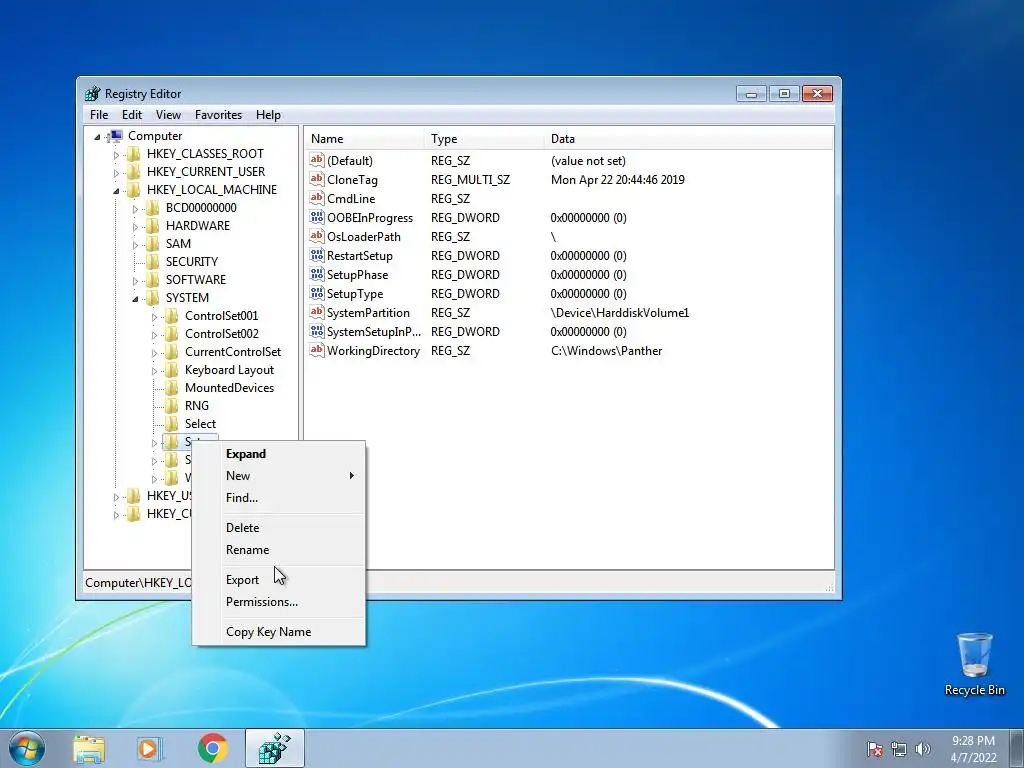Select the RestartSetup value name

(360, 255)
